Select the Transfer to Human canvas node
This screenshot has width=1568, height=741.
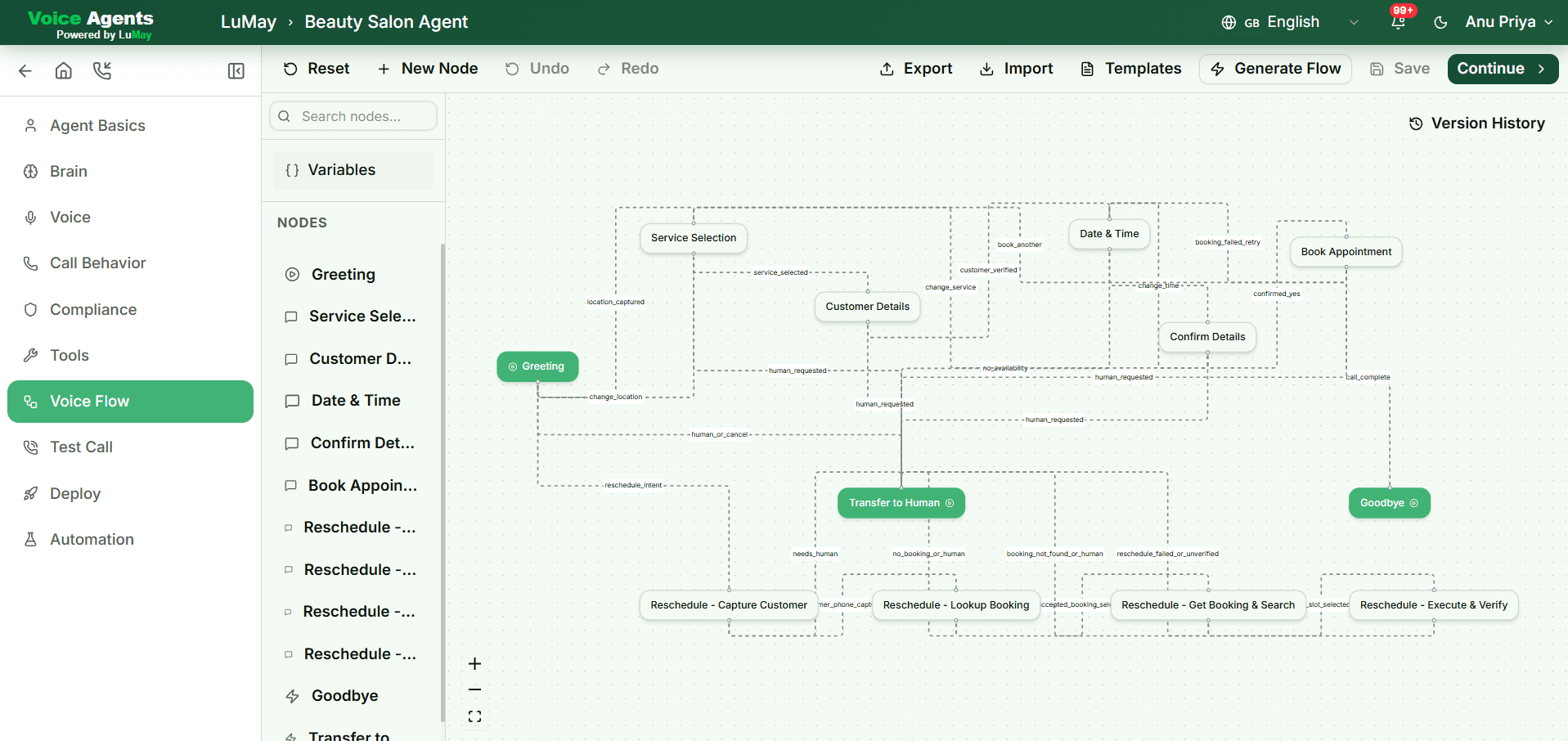[901, 503]
